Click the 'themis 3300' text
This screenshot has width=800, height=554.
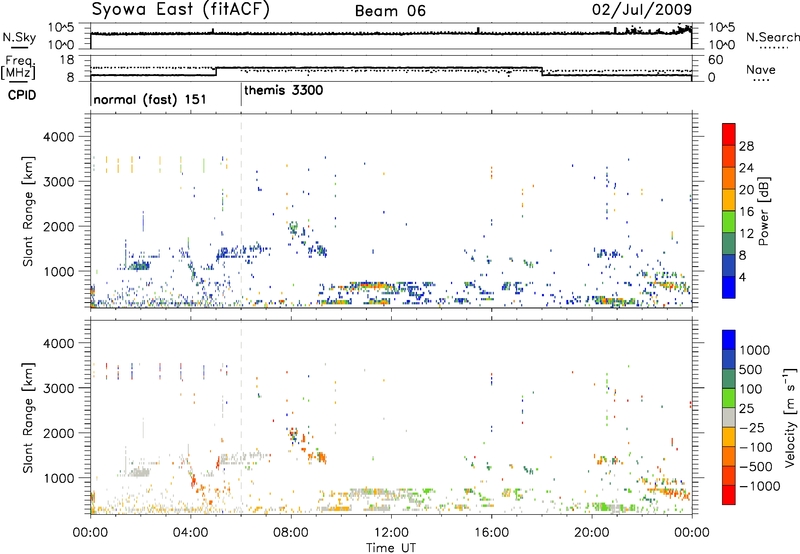point(284,91)
